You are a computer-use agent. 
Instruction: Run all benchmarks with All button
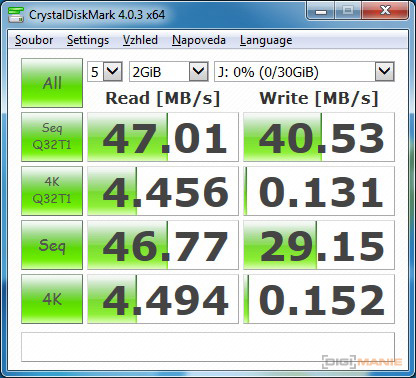click(52, 83)
